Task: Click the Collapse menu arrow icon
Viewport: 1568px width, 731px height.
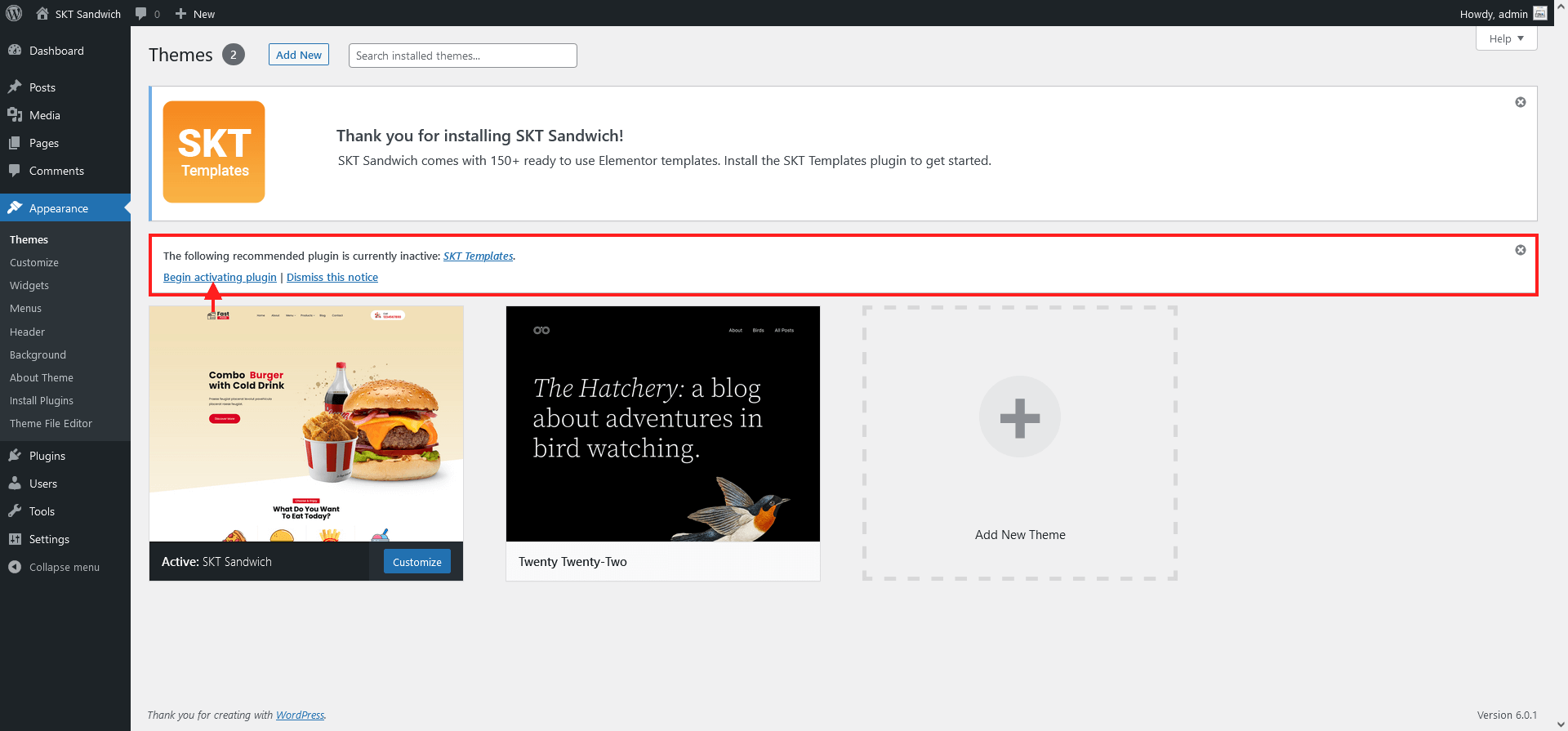Action: coord(15,566)
